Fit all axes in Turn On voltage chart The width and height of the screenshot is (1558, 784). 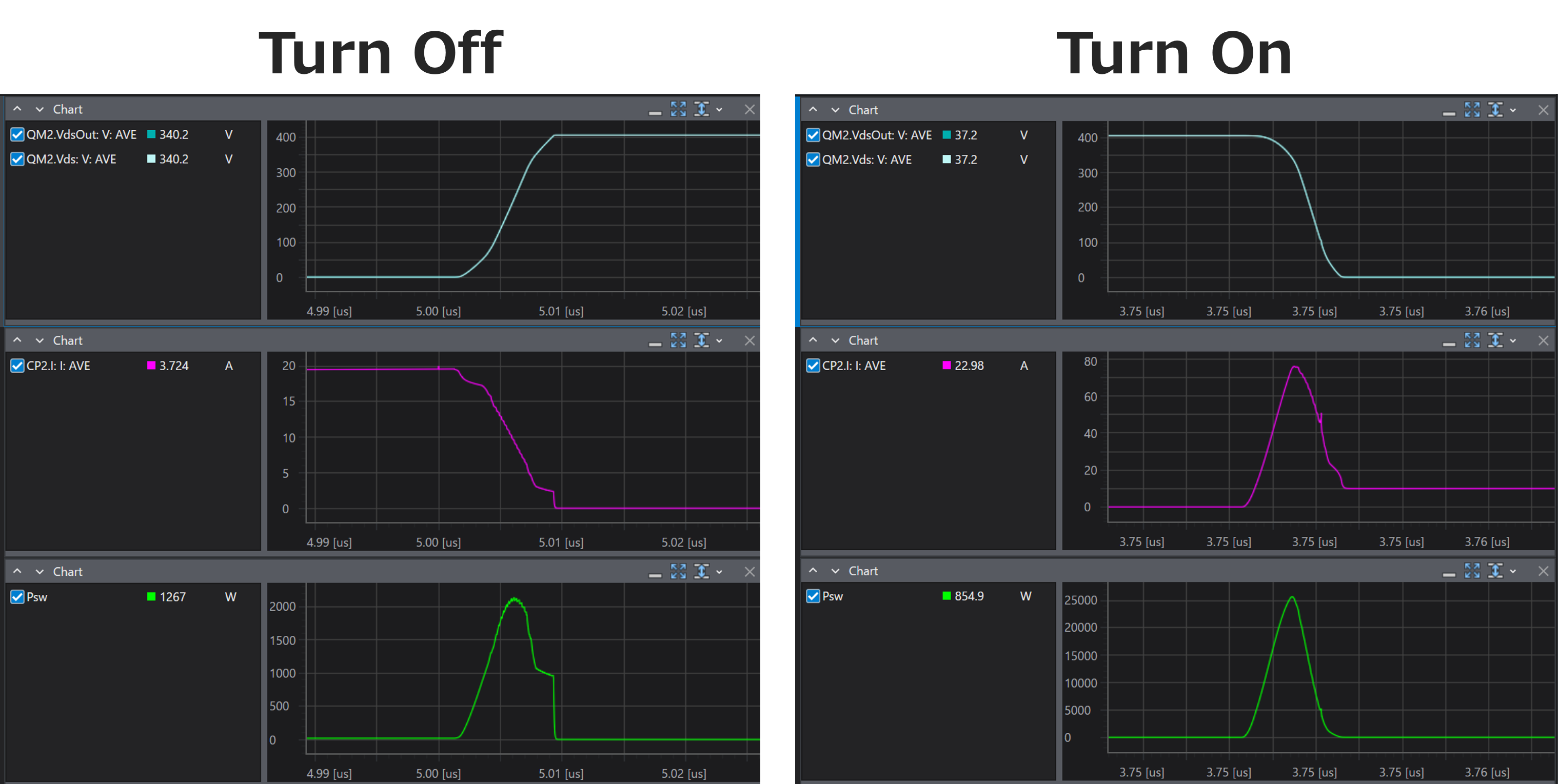[1472, 109]
